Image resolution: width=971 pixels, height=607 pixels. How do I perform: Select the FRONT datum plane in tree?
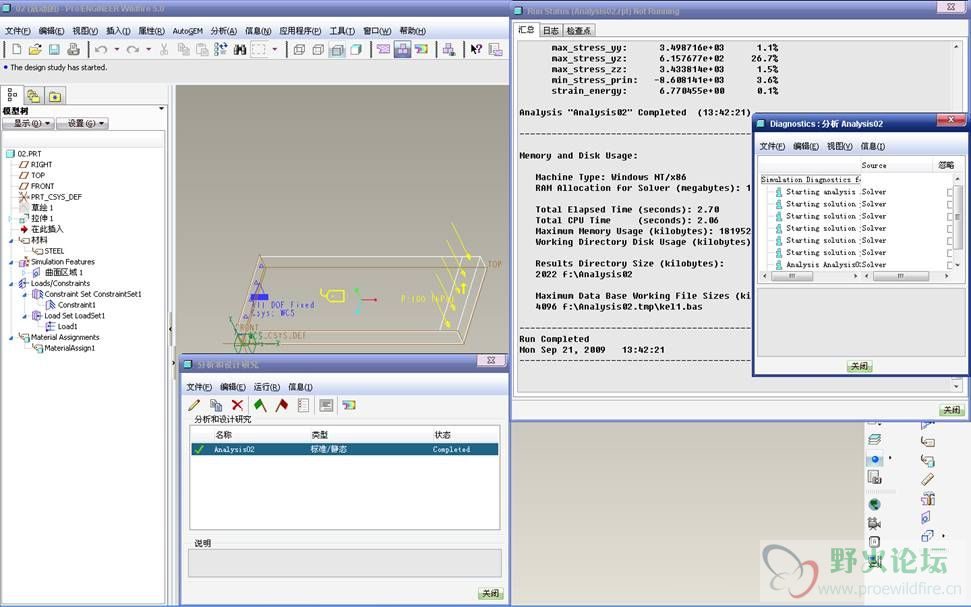point(37,186)
